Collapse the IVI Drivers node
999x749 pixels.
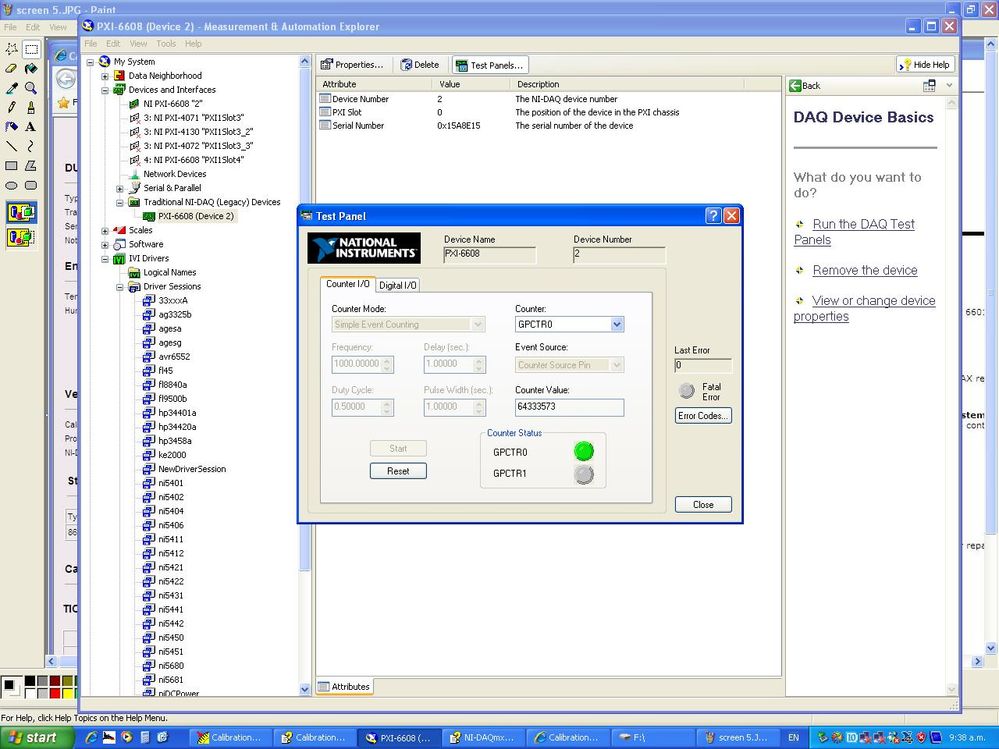[x=105, y=259]
